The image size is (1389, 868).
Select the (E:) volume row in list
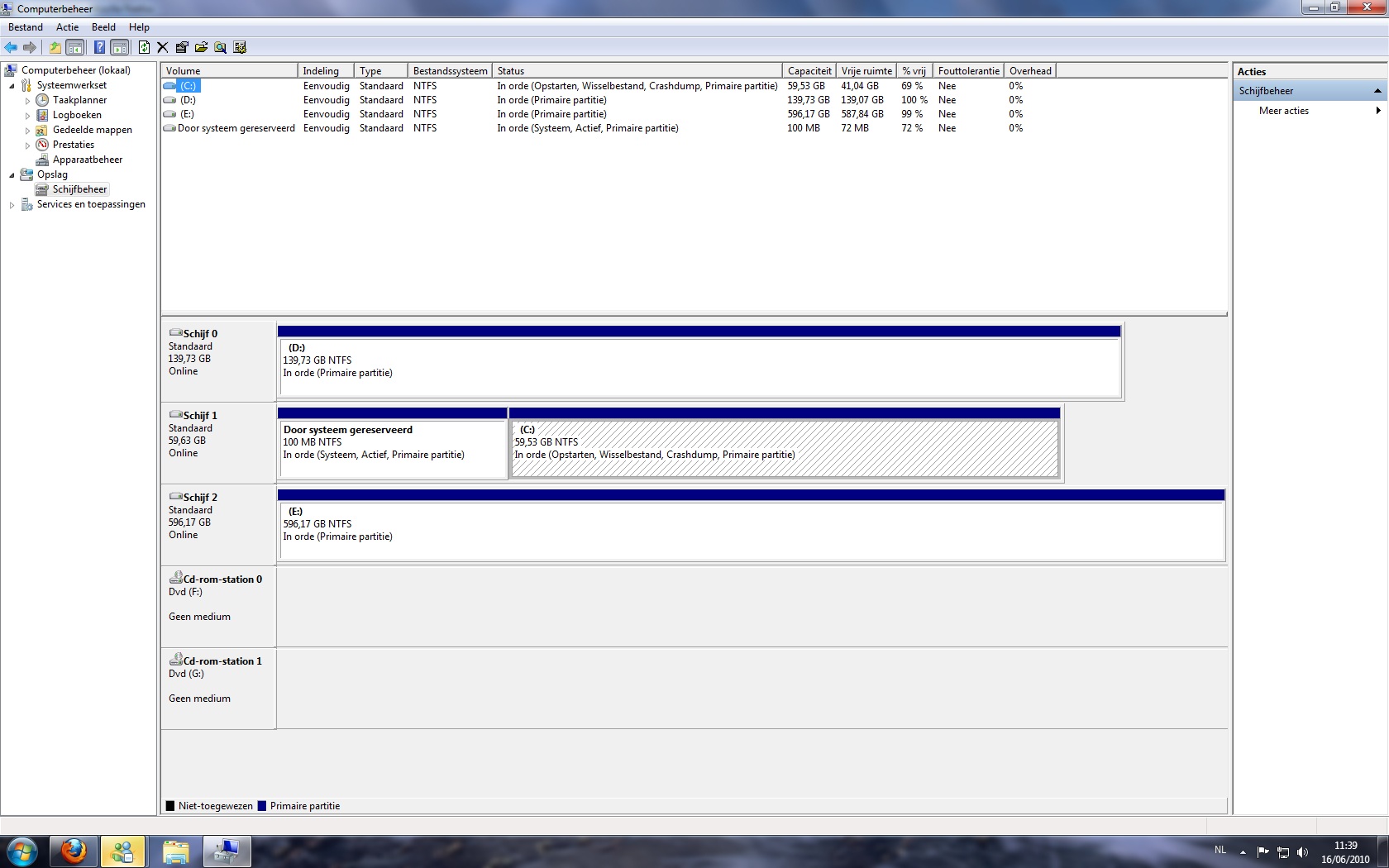pos(188,114)
